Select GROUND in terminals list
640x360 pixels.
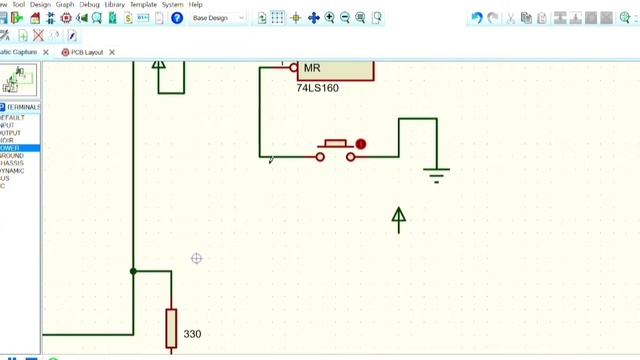point(12,156)
